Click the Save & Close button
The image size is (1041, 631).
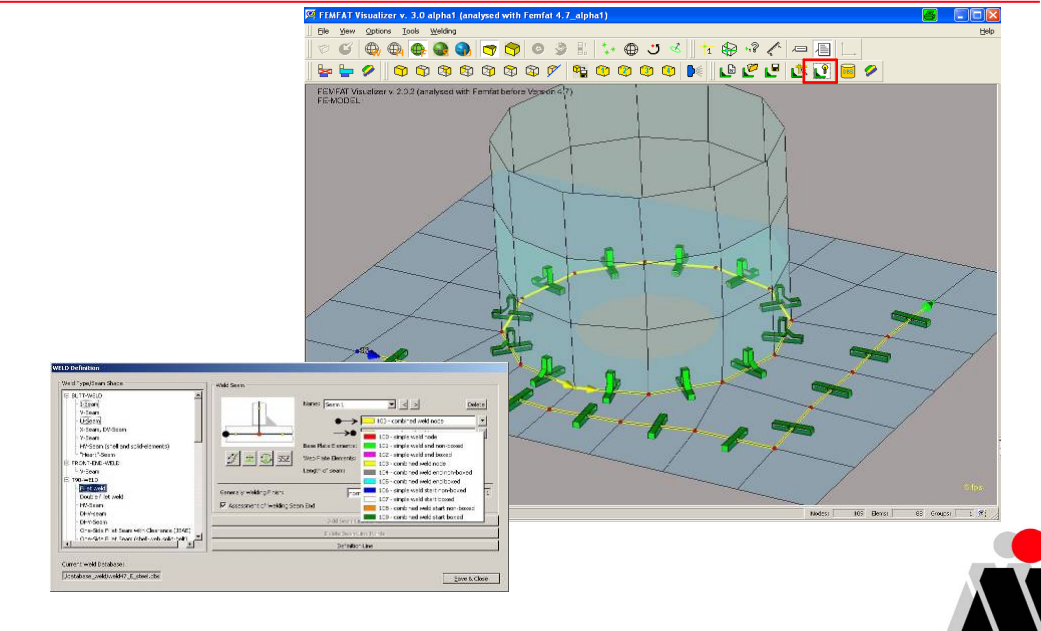pos(471,579)
